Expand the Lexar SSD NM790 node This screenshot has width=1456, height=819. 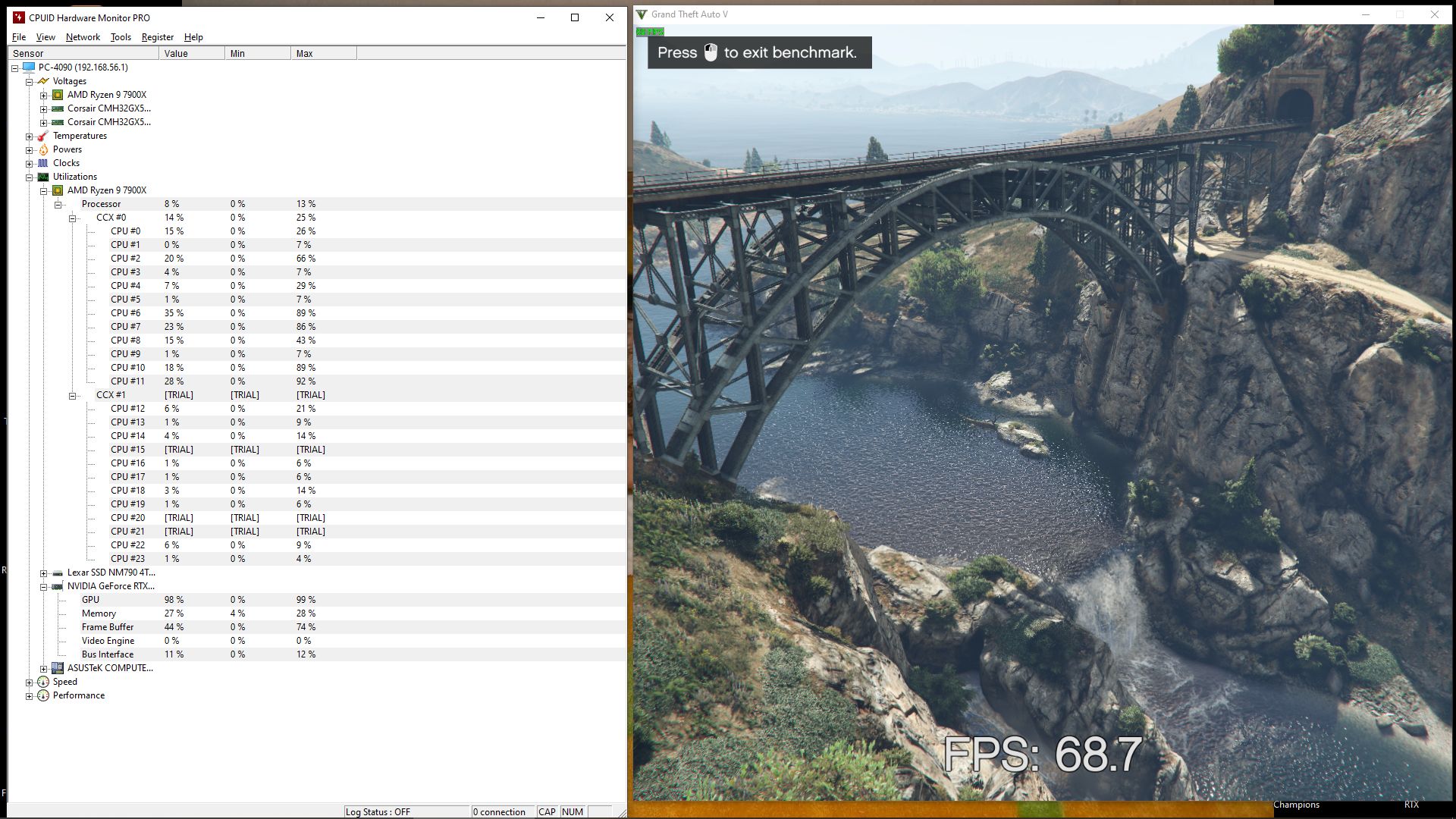pyautogui.click(x=44, y=573)
